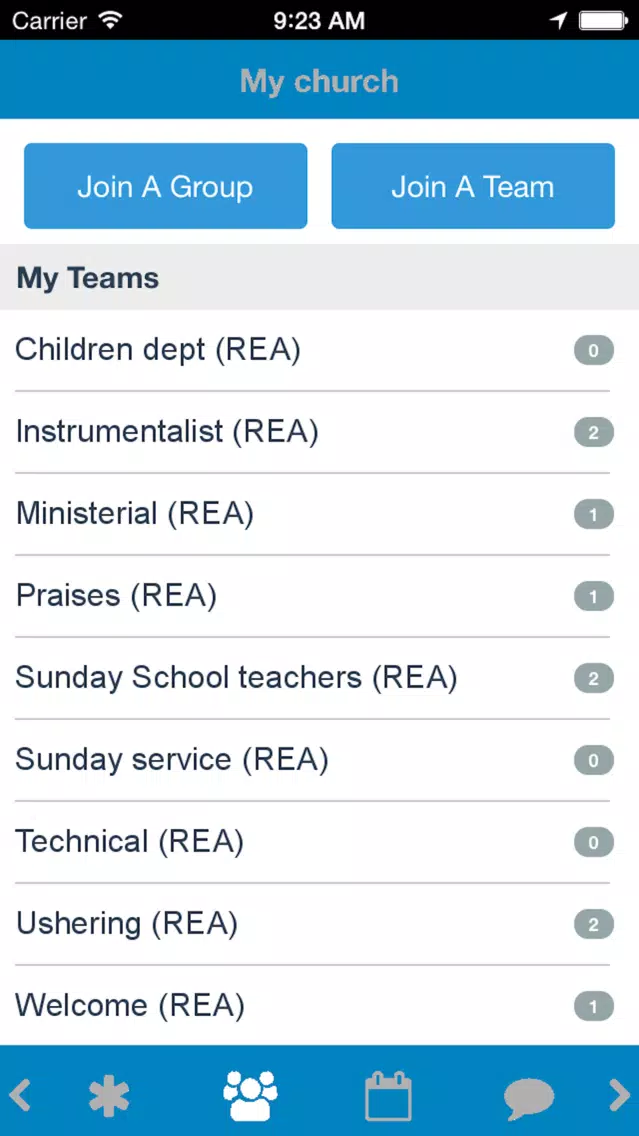Open the Technical (REA) team
Image resolution: width=639 pixels, height=1136 pixels.
tap(320, 842)
